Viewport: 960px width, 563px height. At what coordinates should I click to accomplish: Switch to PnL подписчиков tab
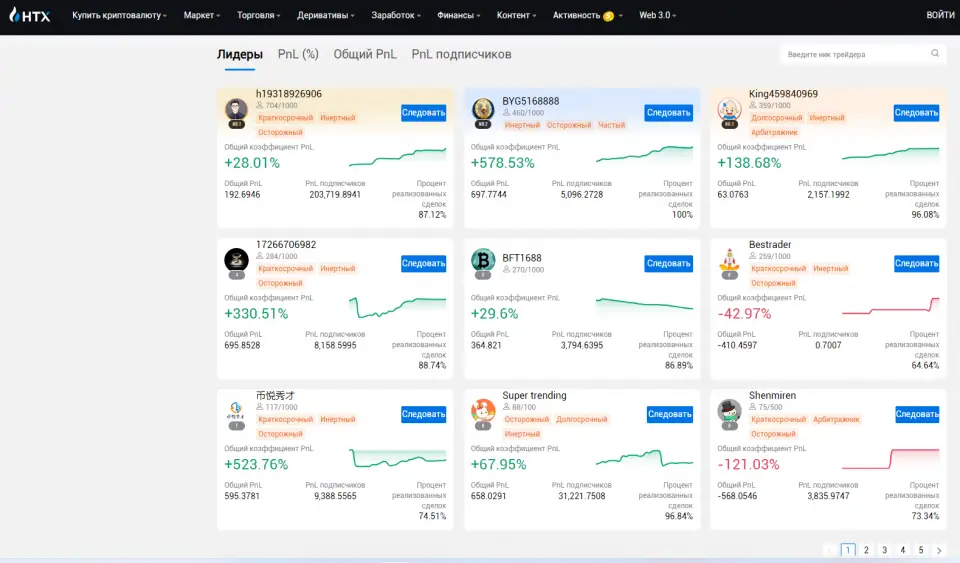click(x=461, y=54)
